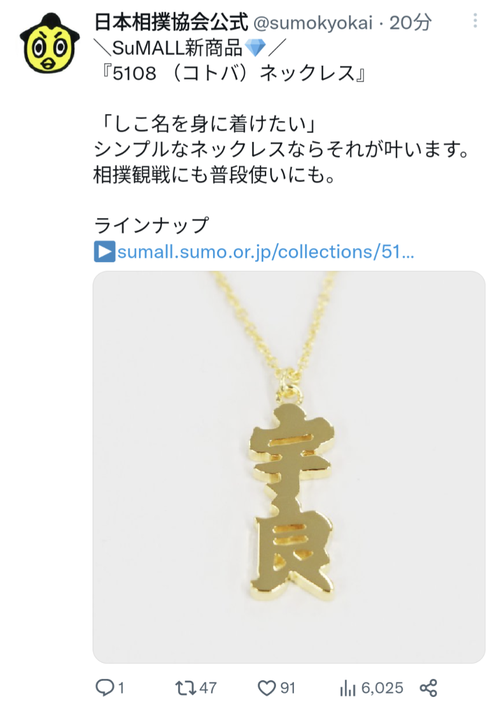Screen dimensions: 500x708
Task: Retweet the post using the repost icon
Action: click(185, 688)
